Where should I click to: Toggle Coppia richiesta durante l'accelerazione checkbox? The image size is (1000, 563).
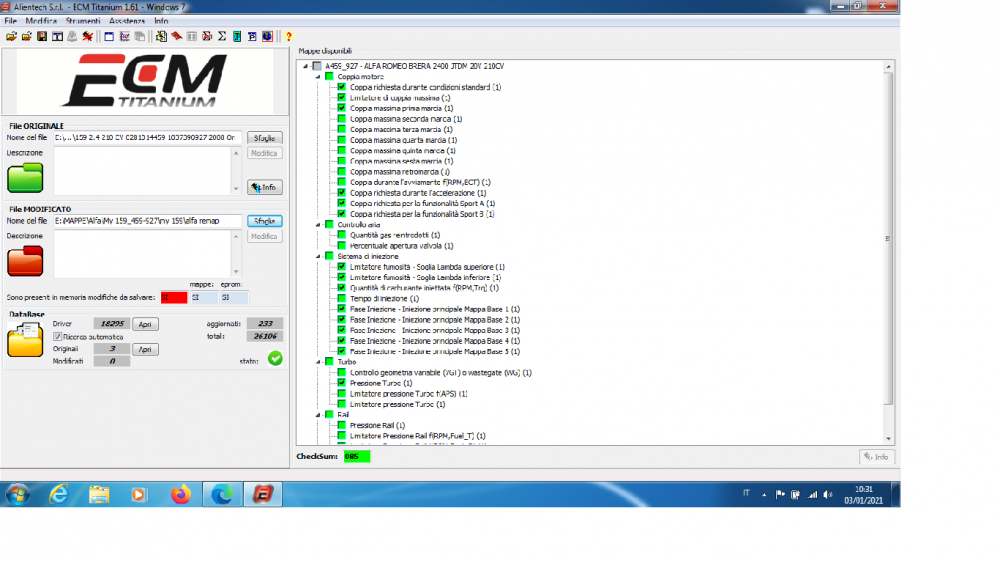point(342,193)
